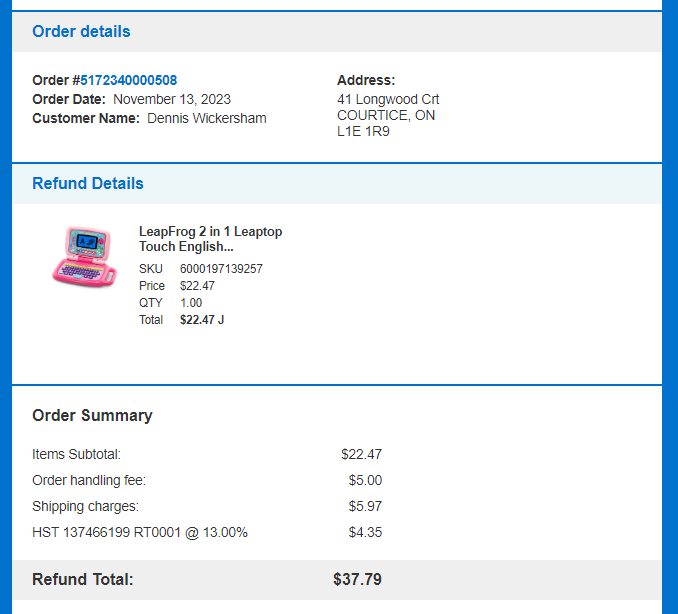
Task: Click the Refund Total label
Action: 83,579
